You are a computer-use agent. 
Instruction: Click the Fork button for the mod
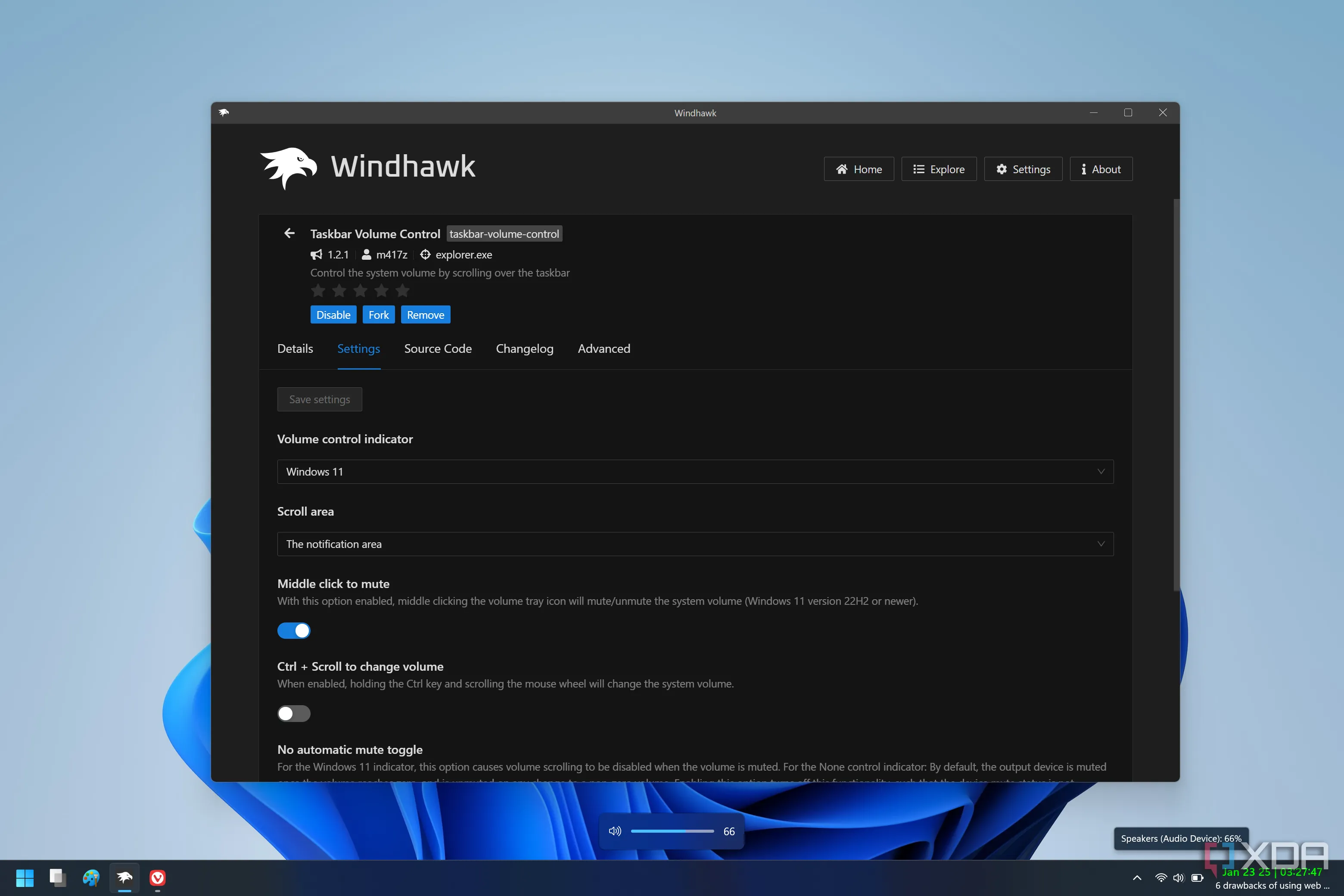tap(378, 314)
